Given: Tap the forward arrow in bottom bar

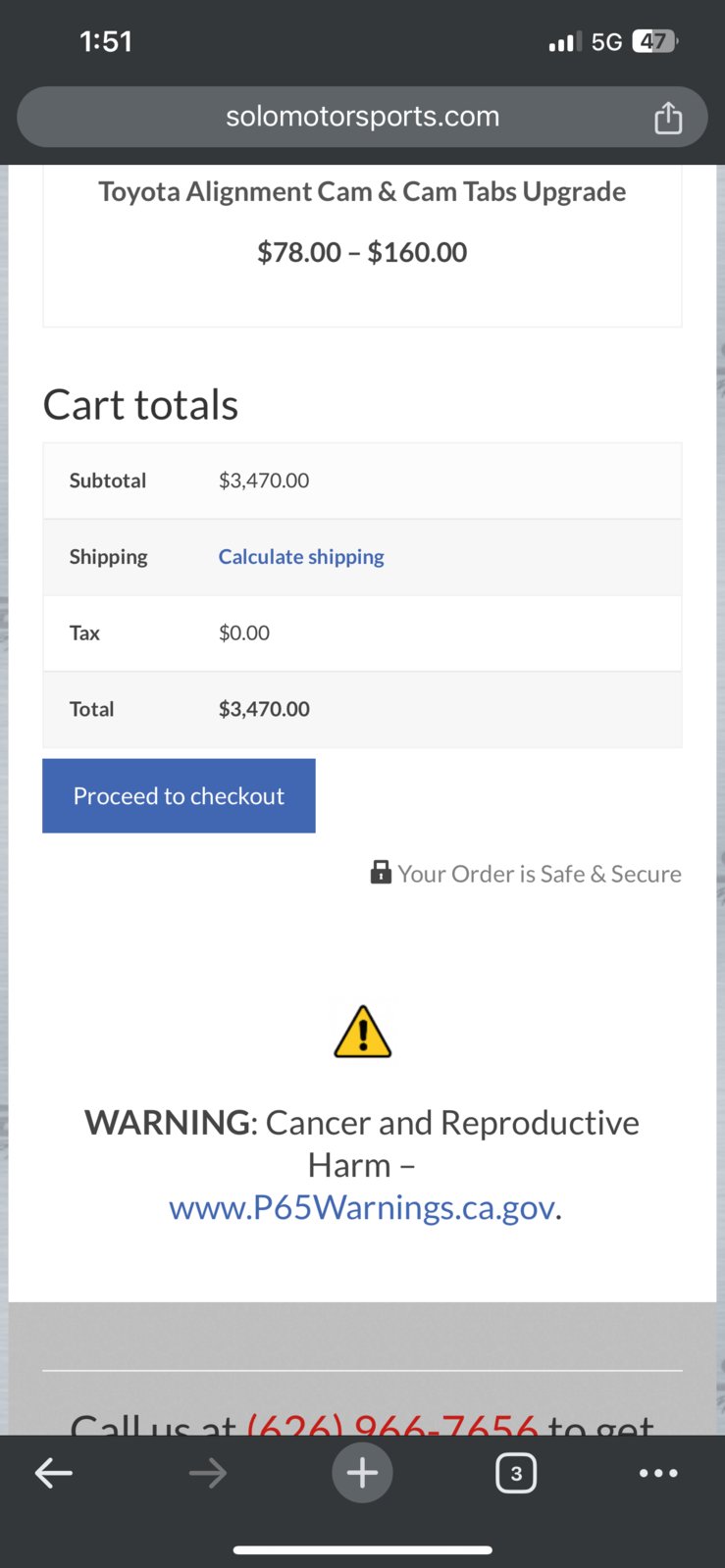Looking at the screenshot, I should 208,1472.
